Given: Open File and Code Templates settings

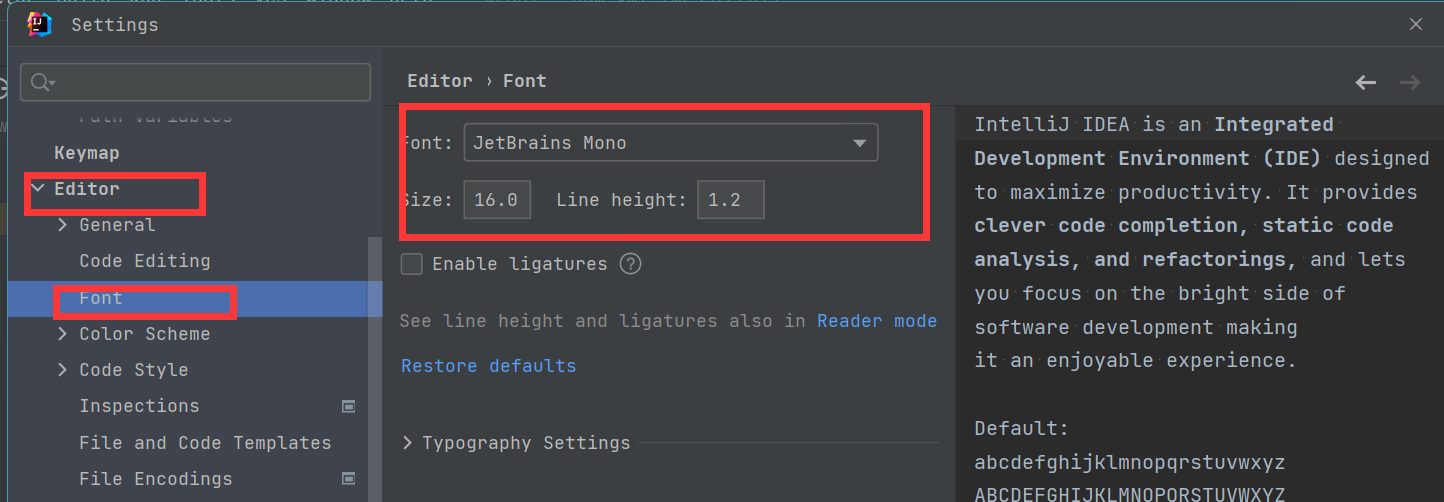Looking at the screenshot, I should pos(205,442).
